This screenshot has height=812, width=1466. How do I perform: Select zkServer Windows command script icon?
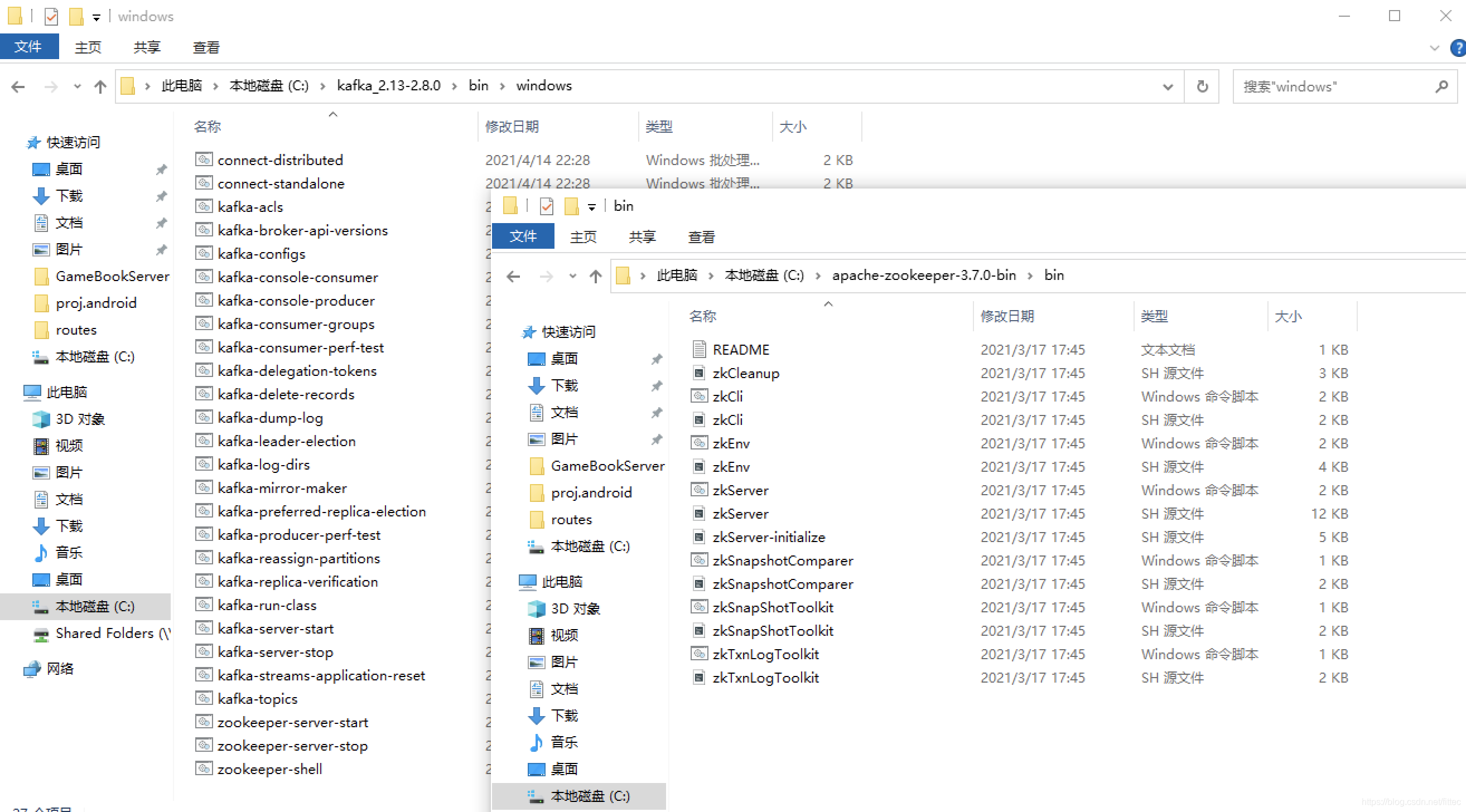click(x=700, y=490)
